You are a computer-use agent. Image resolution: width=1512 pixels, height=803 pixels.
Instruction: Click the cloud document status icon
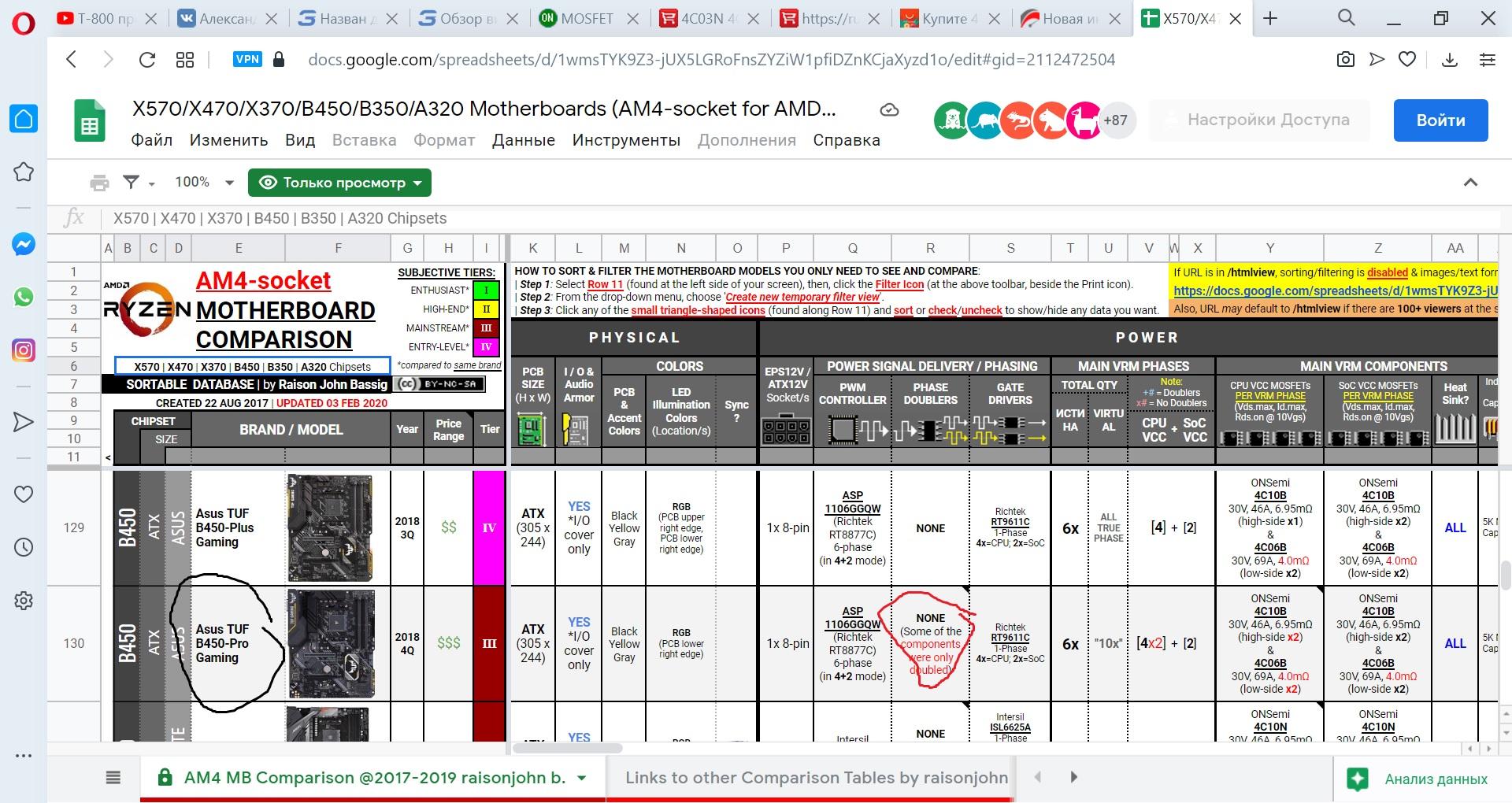(889, 110)
